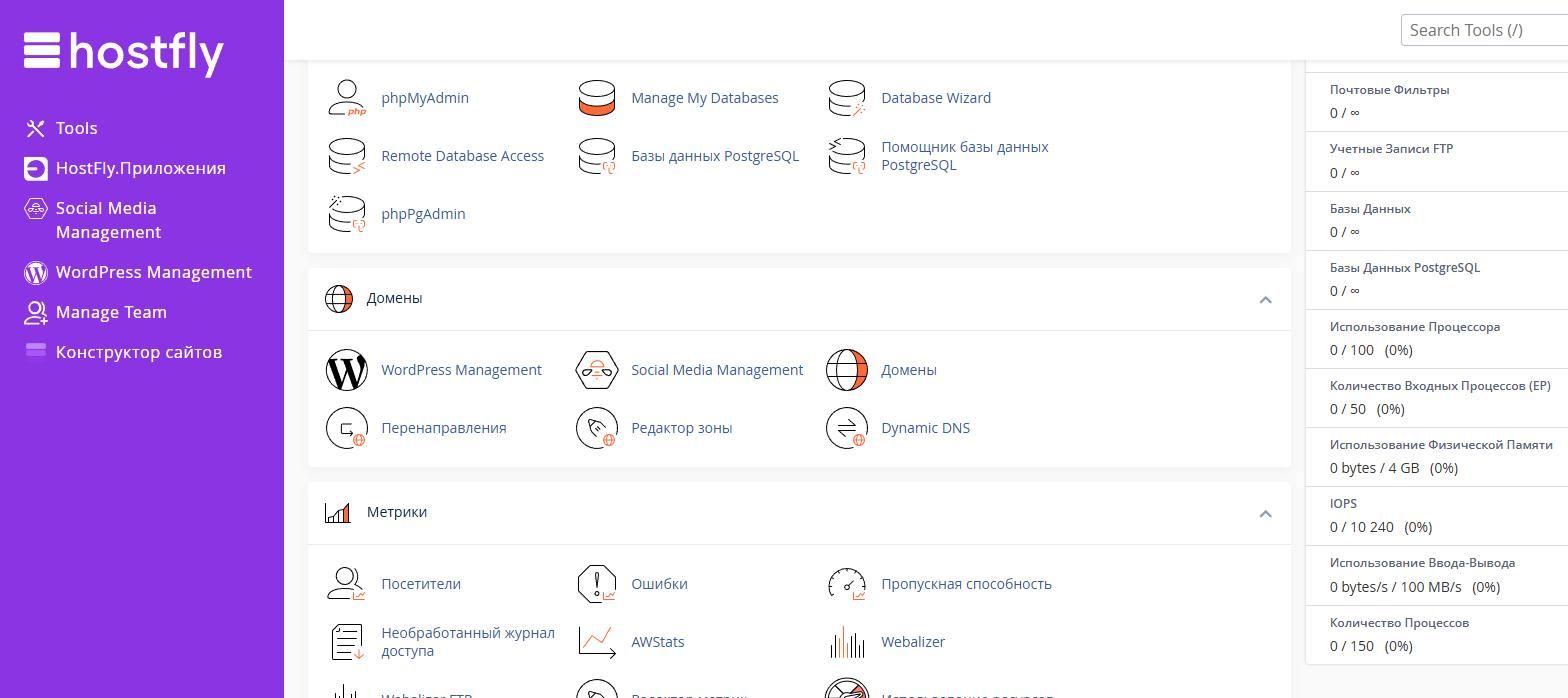Click the Manage Team person icon in sidebar

[36, 312]
